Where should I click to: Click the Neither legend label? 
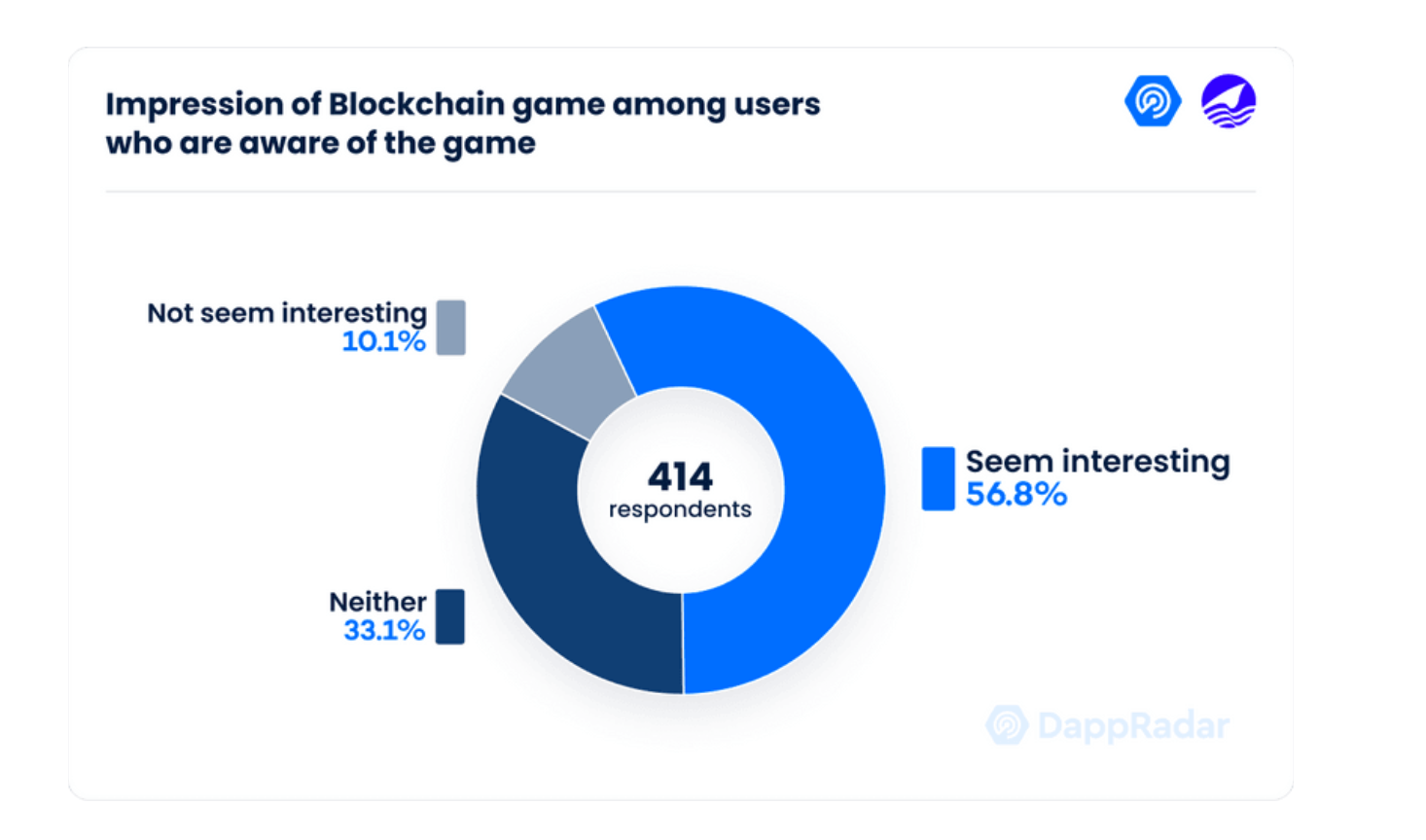(x=377, y=602)
